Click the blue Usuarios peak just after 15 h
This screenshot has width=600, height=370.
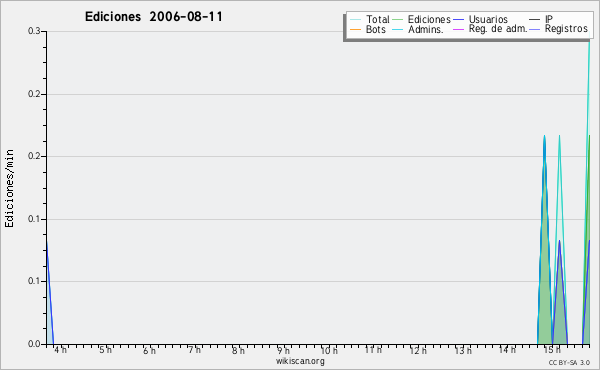(559, 291)
